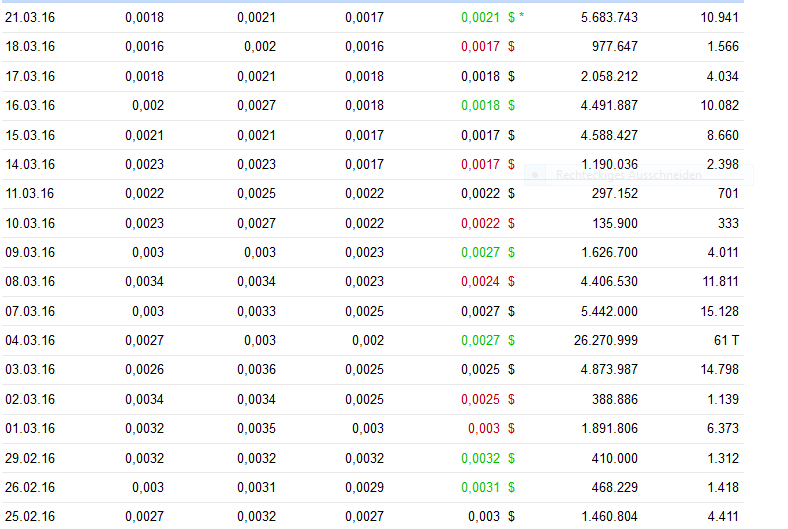Viewport: 788px width, 529px height.
Task: Click green closing price 0,0031 $
Action: pos(488,487)
